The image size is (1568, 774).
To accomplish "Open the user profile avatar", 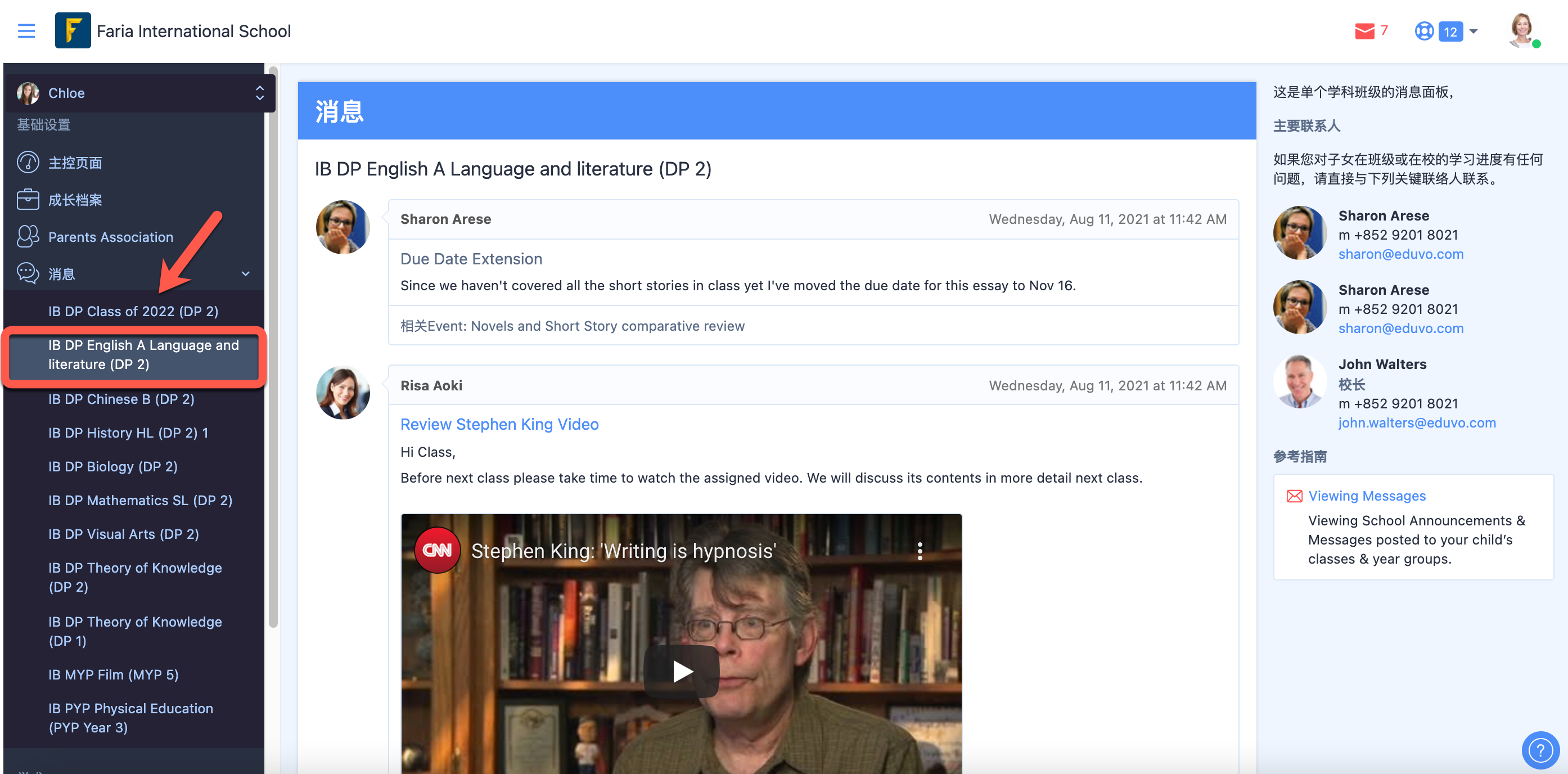I will tap(1523, 30).
